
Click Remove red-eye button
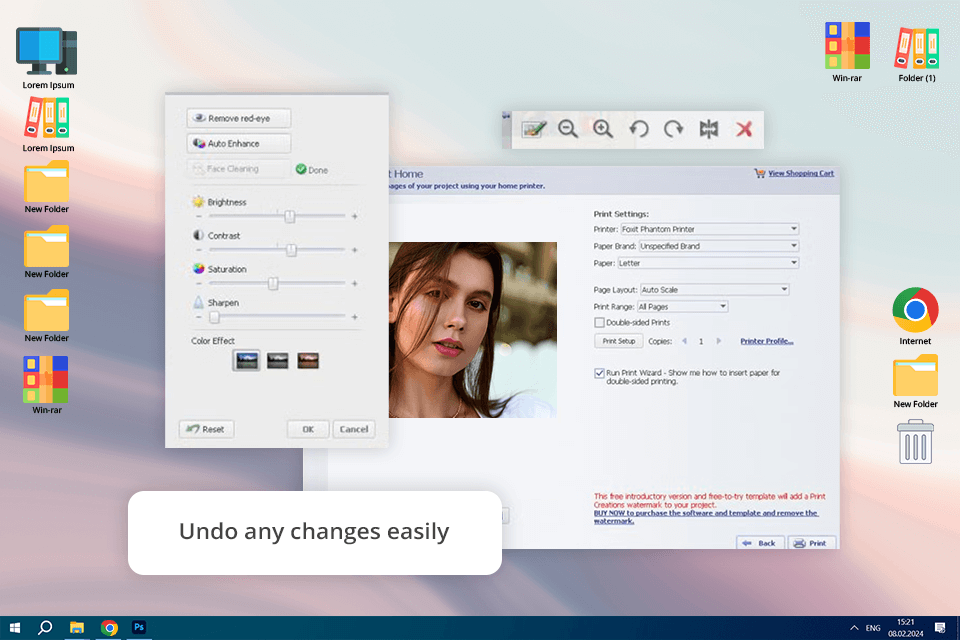(239, 118)
